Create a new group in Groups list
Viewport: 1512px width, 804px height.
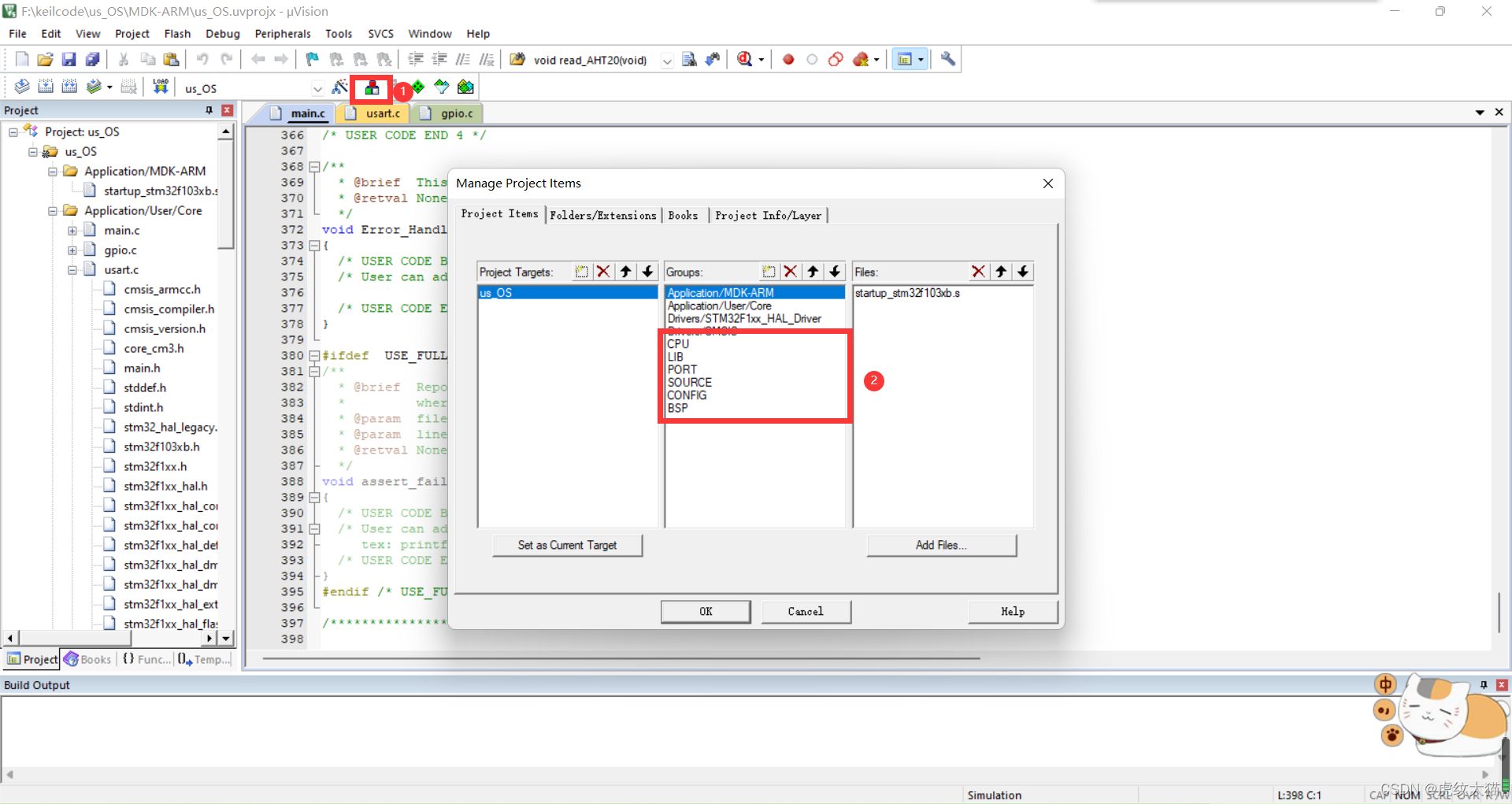(x=769, y=272)
